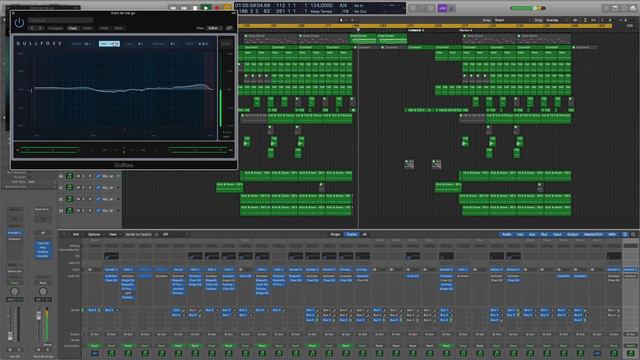The width and height of the screenshot is (640, 360).
Task: Open the plug-in preset name dropdown
Action: (60, 20)
